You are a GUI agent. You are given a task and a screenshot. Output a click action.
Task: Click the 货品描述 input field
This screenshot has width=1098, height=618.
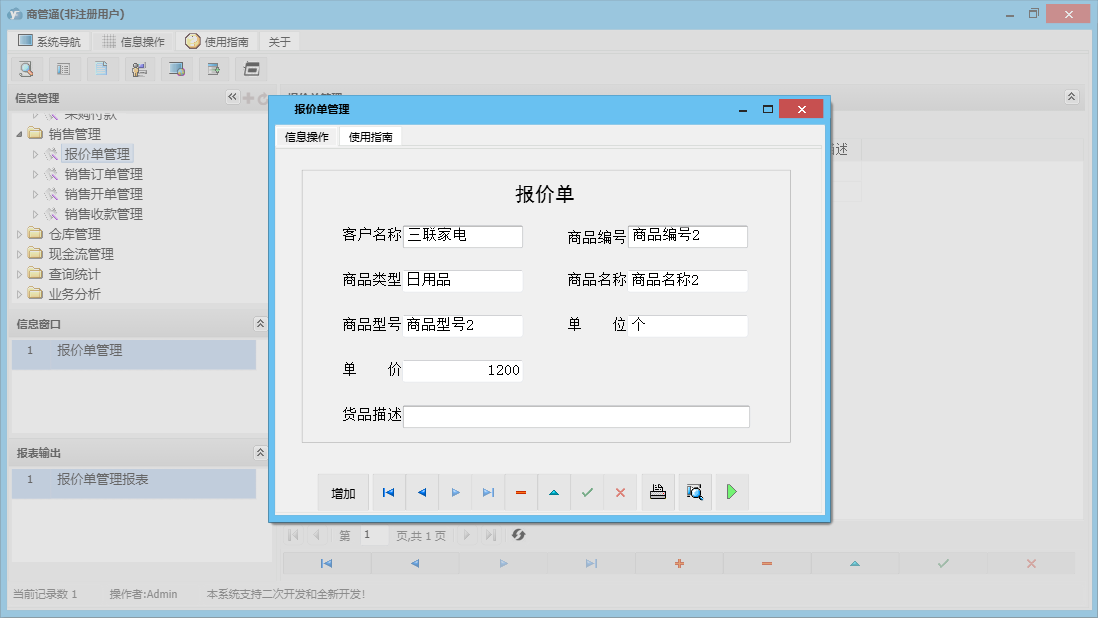(x=576, y=416)
